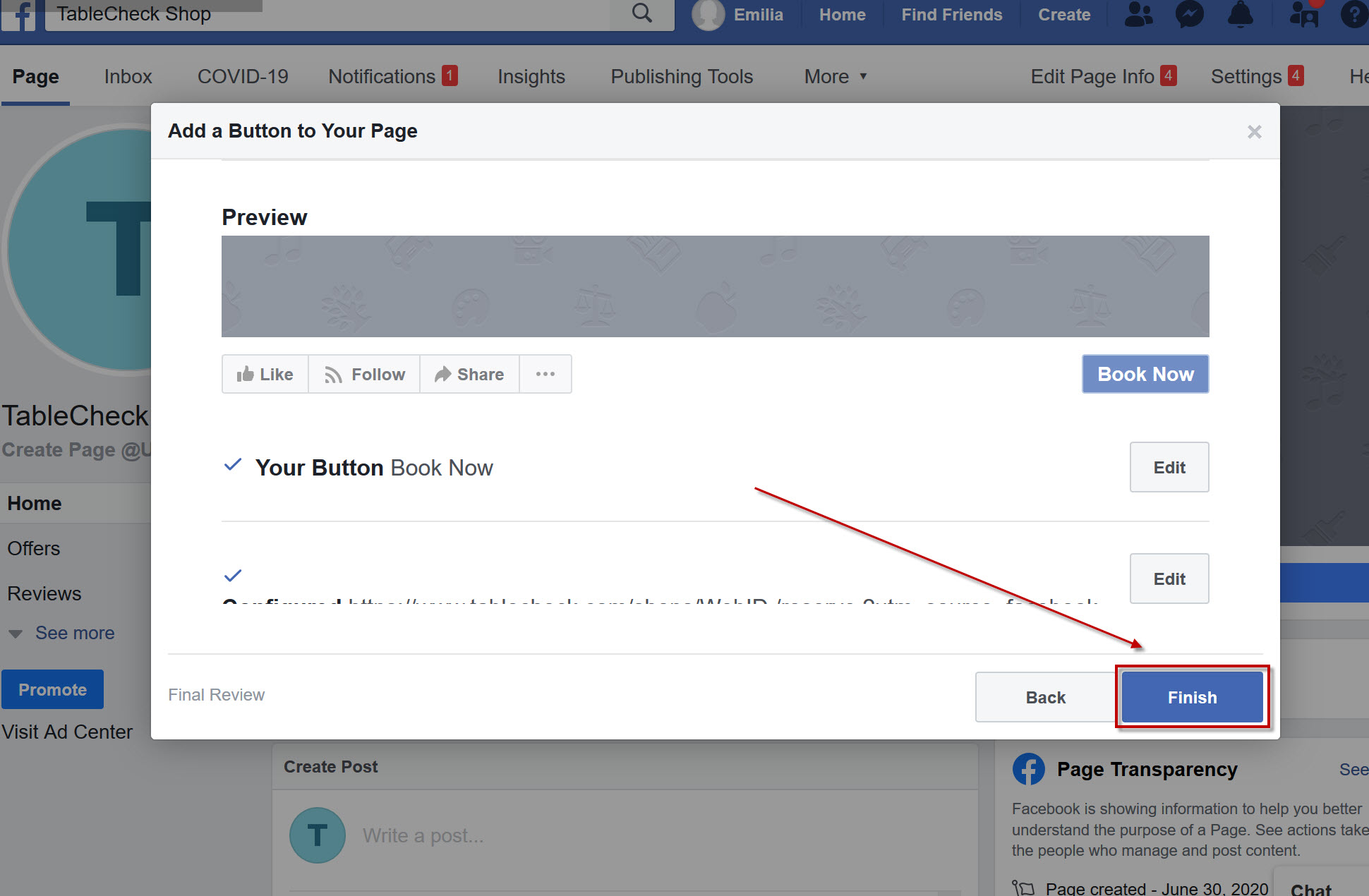Click the Create Post header
The height and width of the screenshot is (896, 1369).
[330, 766]
